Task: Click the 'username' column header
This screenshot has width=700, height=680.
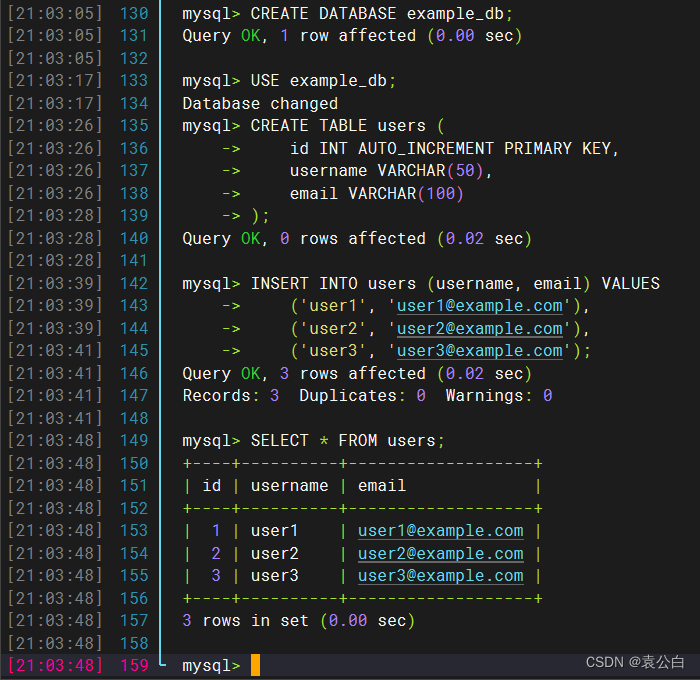Action: (289, 486)
